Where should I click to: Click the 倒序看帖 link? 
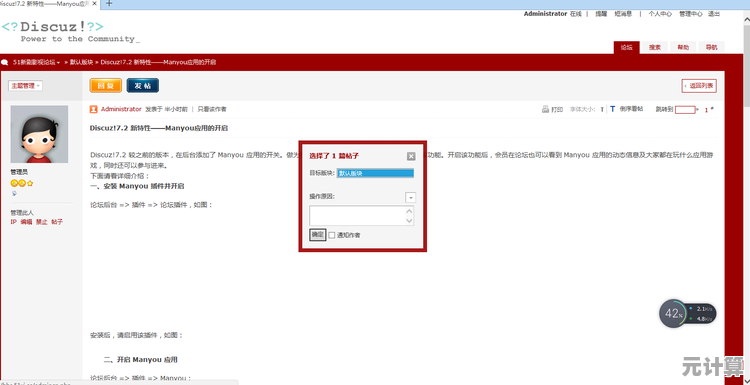click(x=631, y=109)
